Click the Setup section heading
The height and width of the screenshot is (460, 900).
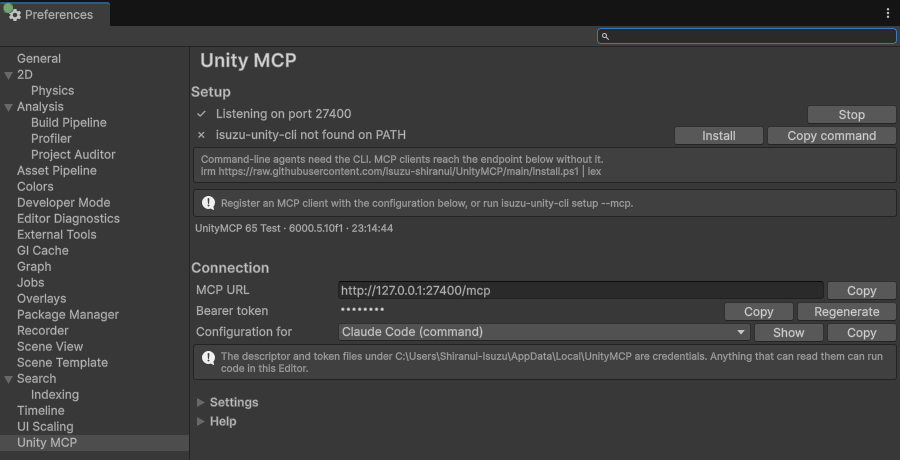211,92
